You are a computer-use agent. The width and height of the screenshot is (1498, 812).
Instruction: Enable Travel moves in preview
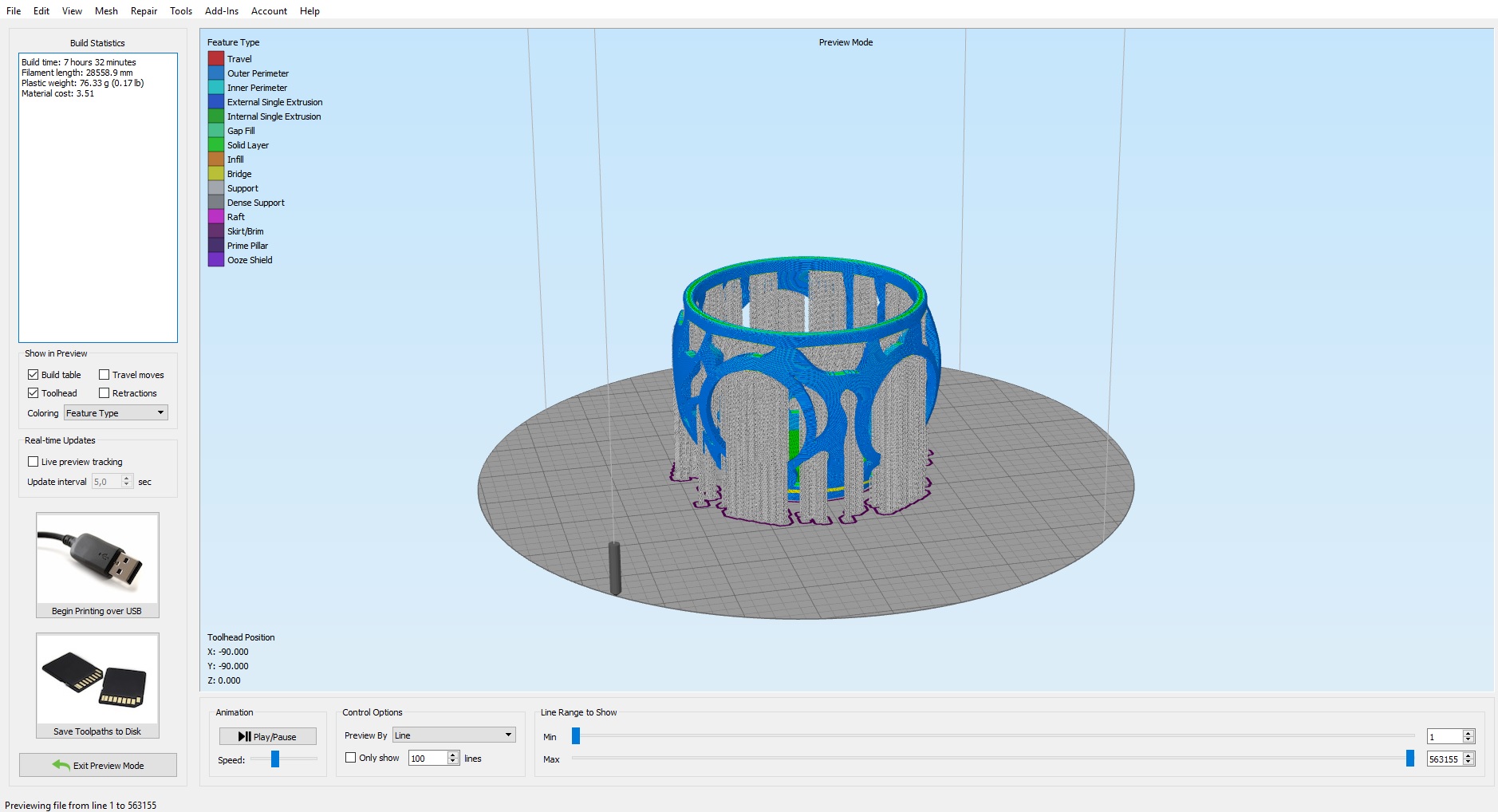pyautogui.click(x=104, y=375)
